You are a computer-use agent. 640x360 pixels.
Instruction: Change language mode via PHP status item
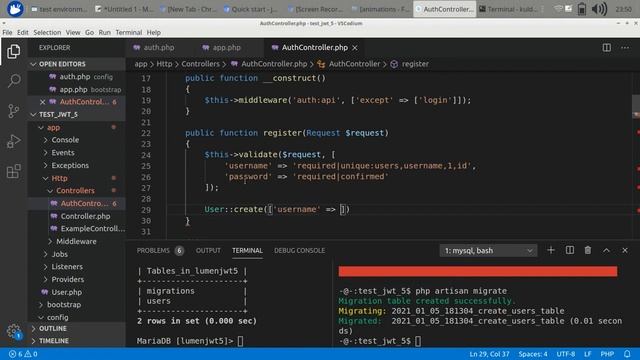pyautogui.click(x=607, y=354)
